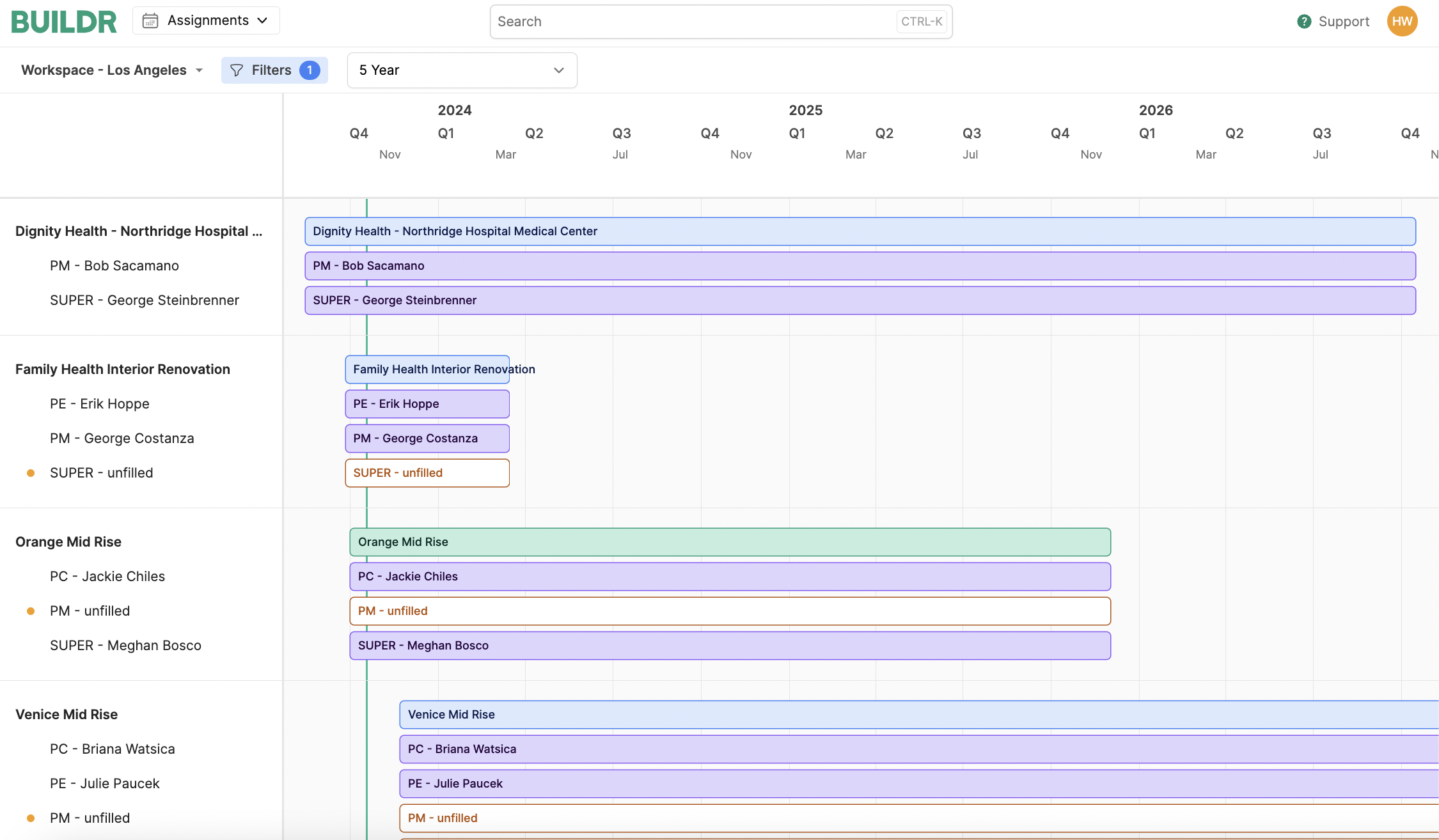Click the orange dot beside Venice Mid Rise PM - unfilled
1439x840 pixels.
coord(31,818)
